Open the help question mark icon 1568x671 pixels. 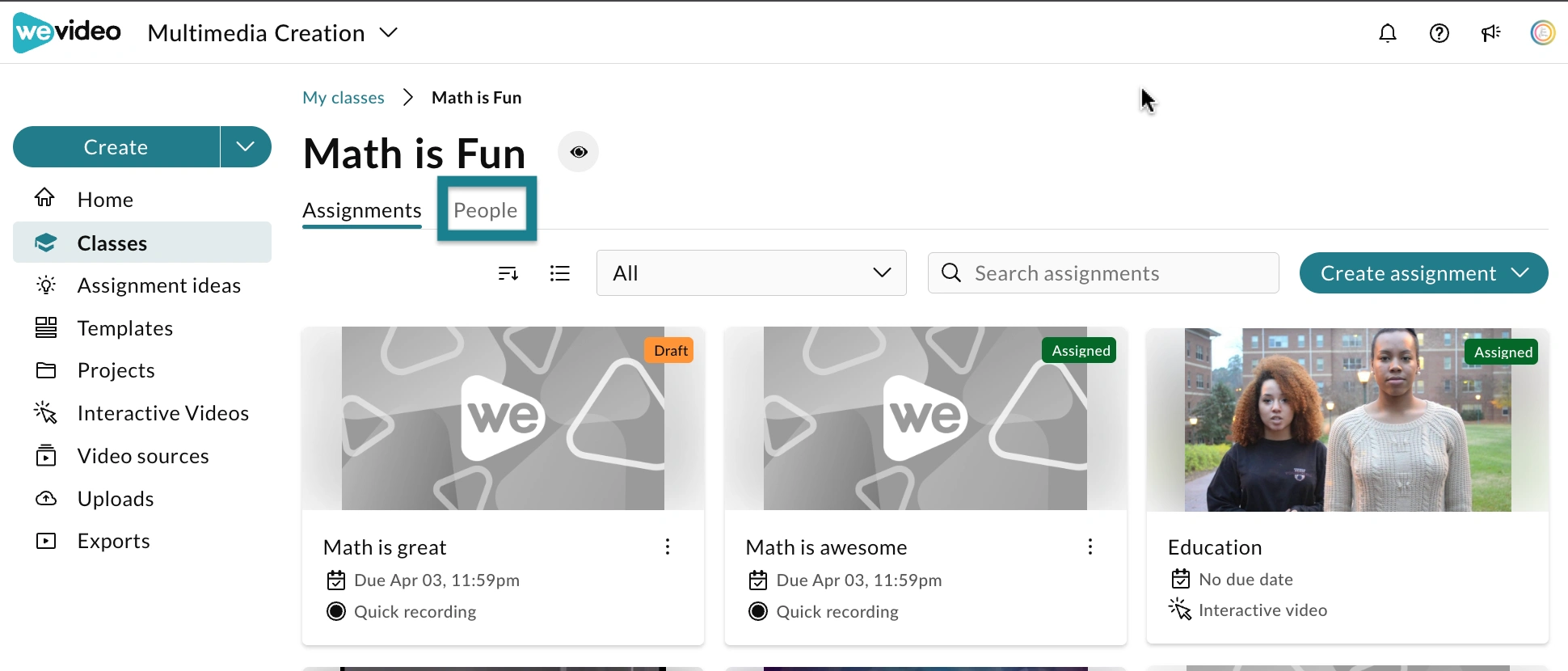[1439, 33]
